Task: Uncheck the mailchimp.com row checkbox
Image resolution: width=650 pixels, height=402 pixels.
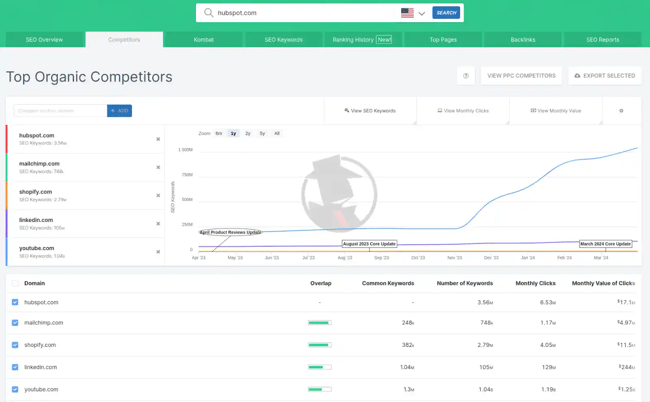Action: click(15, 323)
